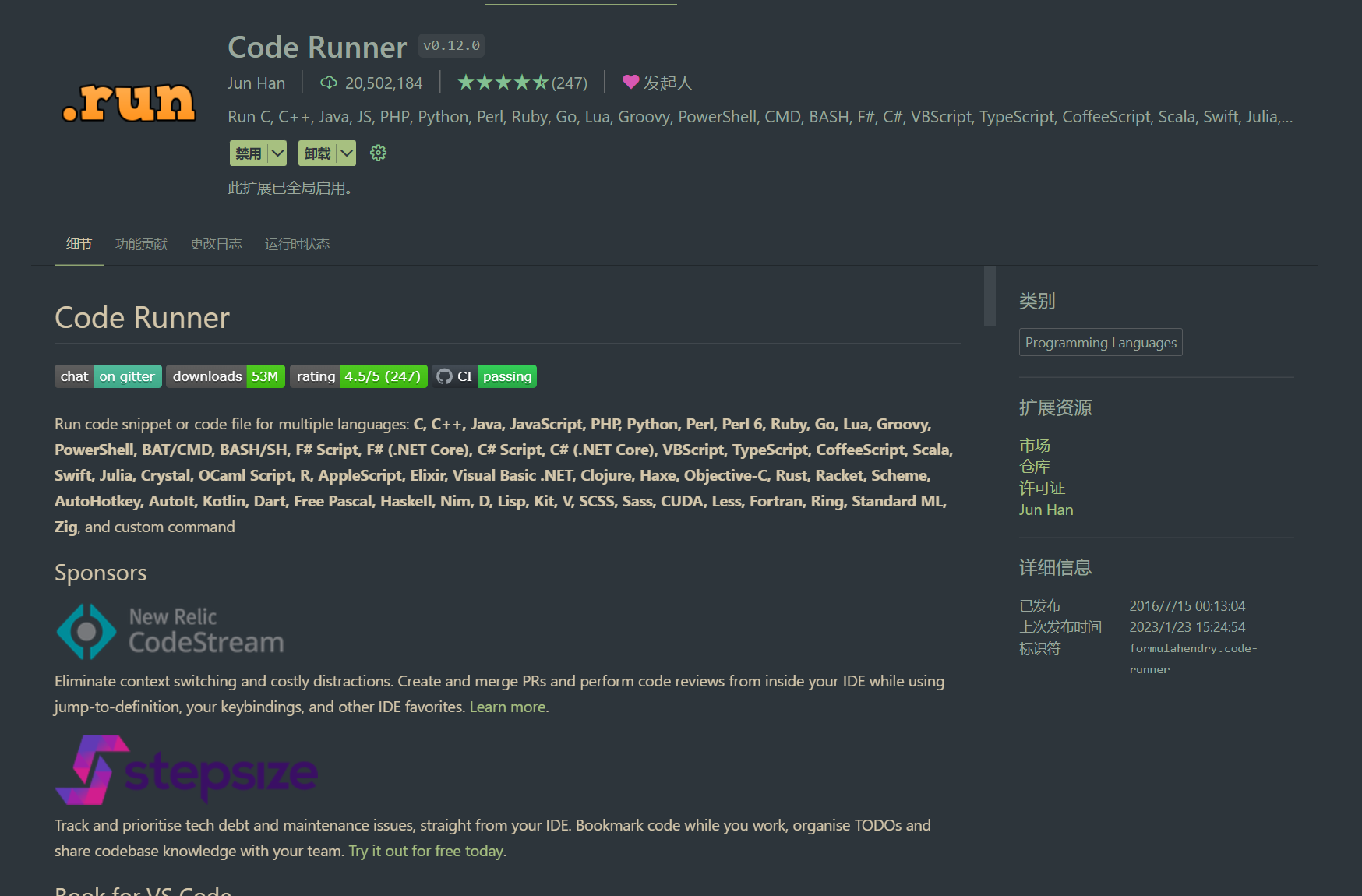Click the extension description line under publisher
The height and width of the screenshot is (896, 1362).
760,117
